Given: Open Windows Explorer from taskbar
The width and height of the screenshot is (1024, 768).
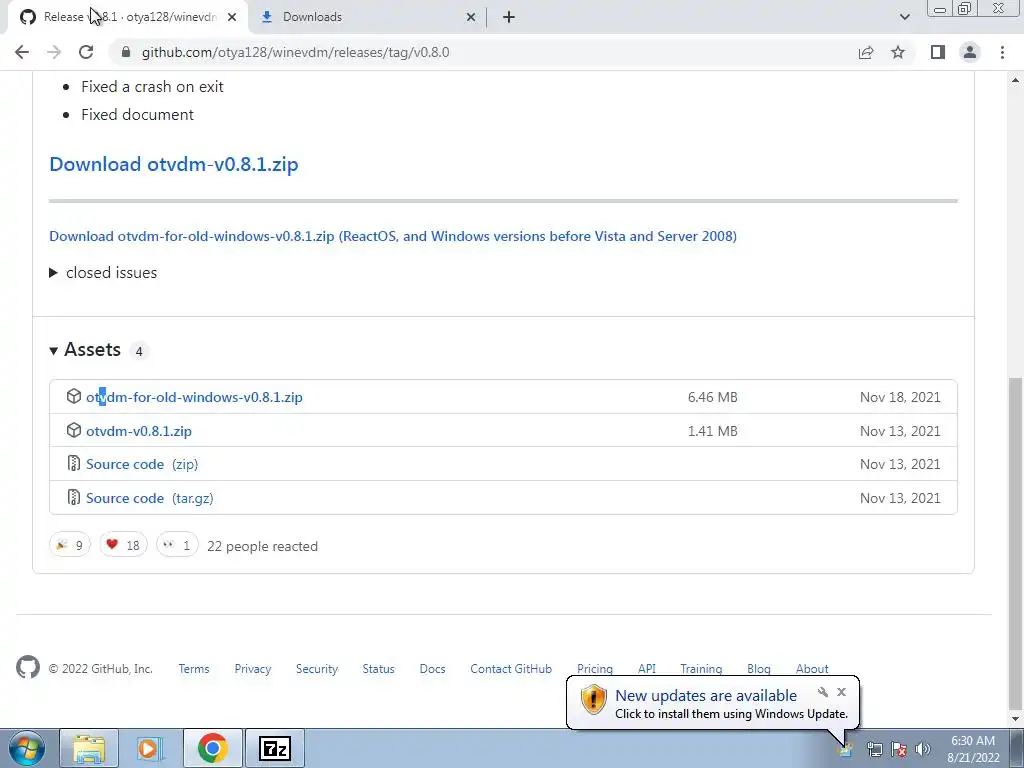Looking at the screenshot, I should 89,749.
